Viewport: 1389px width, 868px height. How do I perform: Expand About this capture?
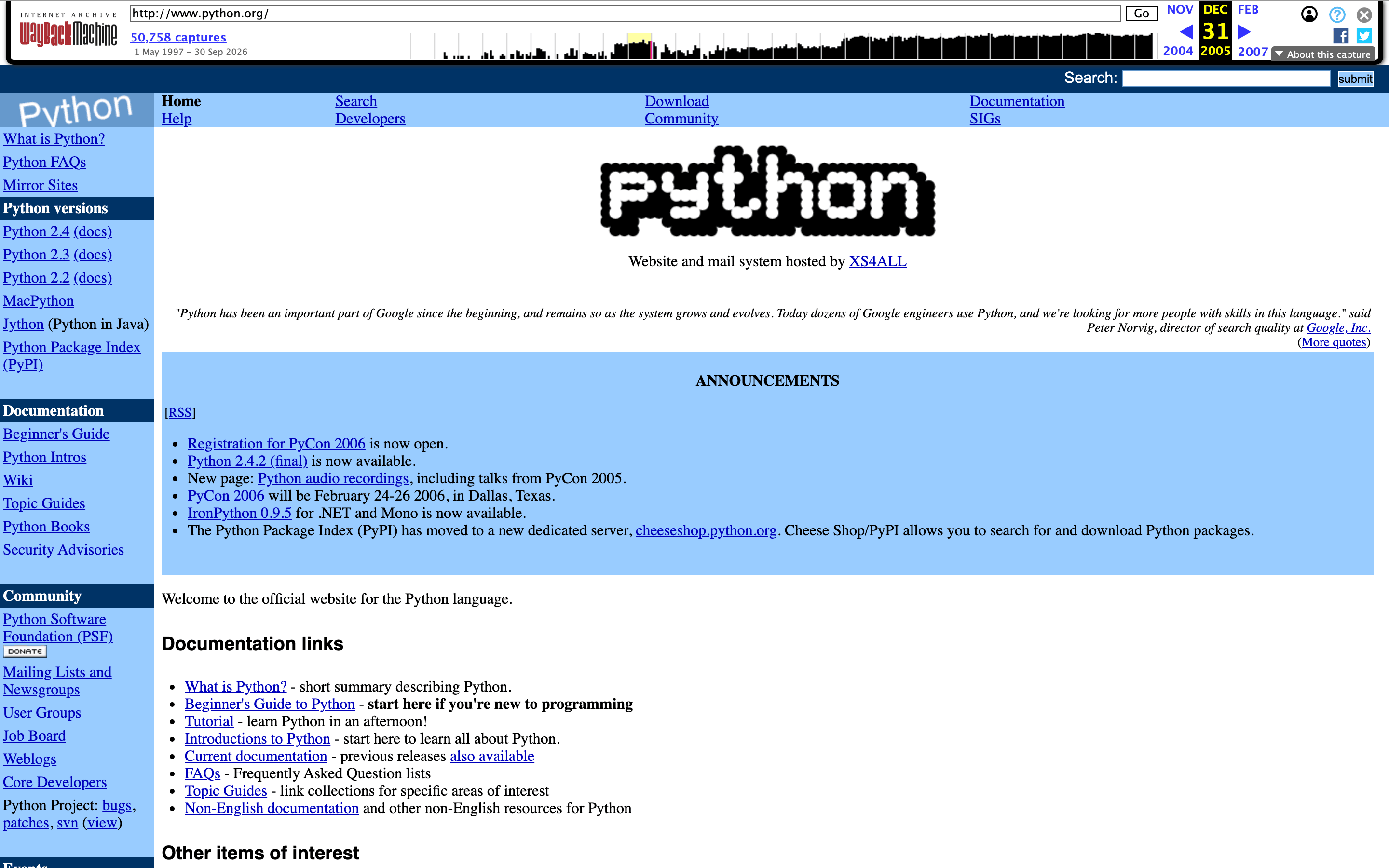tap(1323, 54)
